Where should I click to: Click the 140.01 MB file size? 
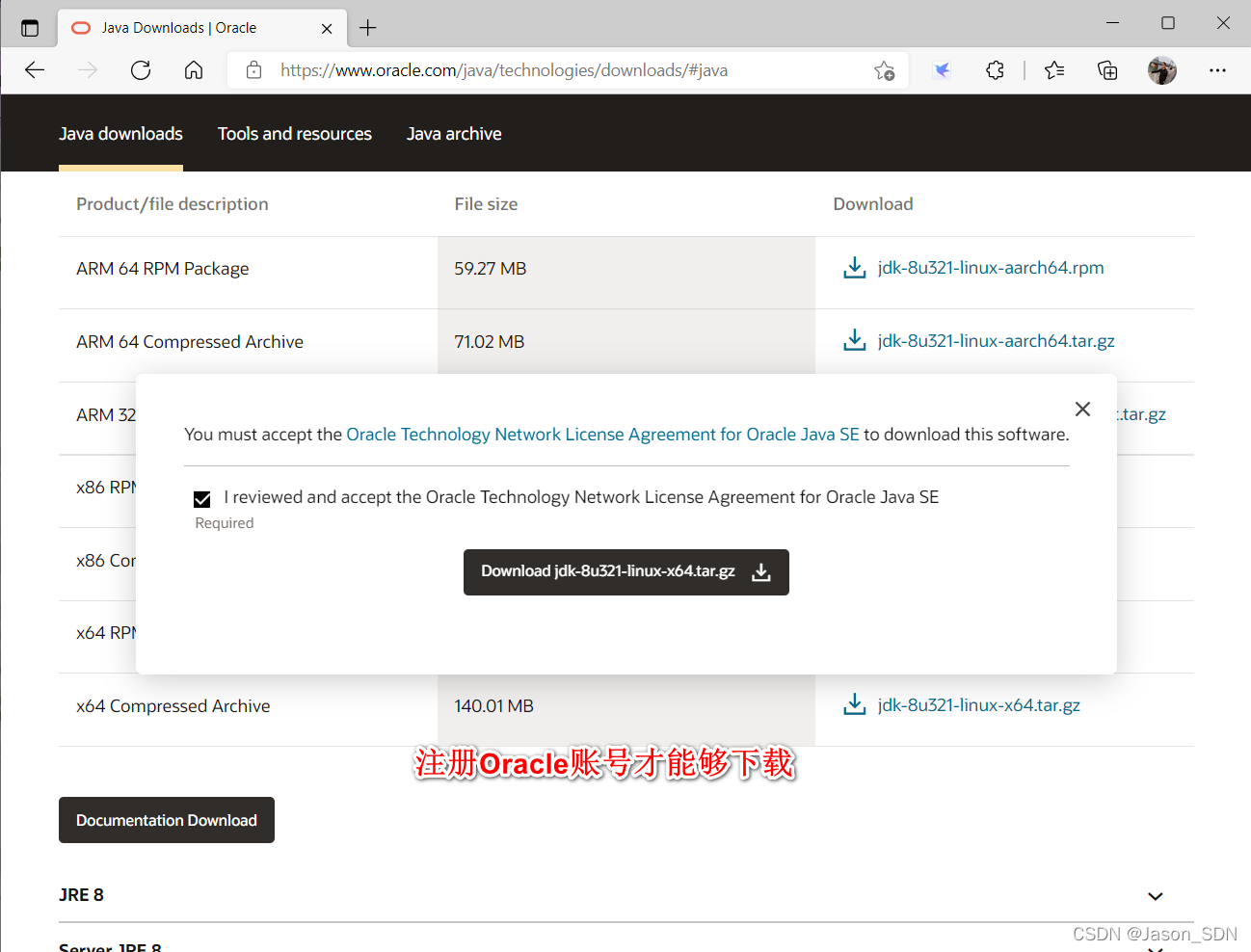[x=493, y=706]
